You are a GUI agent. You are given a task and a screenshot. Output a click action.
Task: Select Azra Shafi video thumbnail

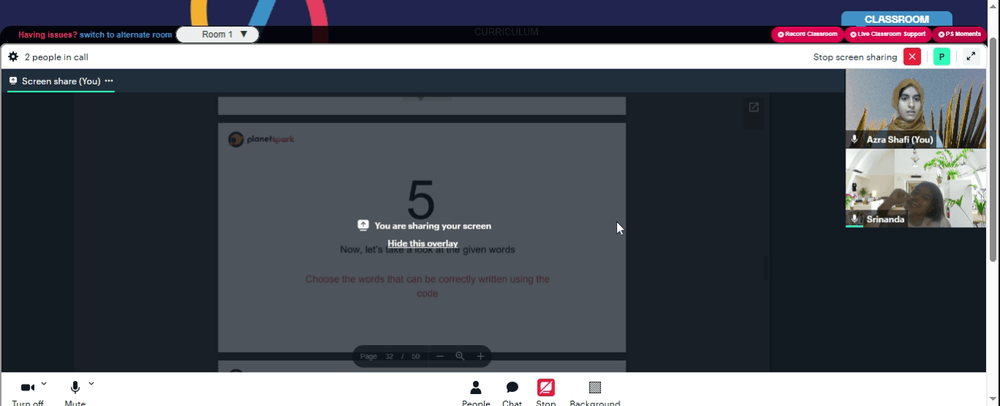click(x=915, y=108)
